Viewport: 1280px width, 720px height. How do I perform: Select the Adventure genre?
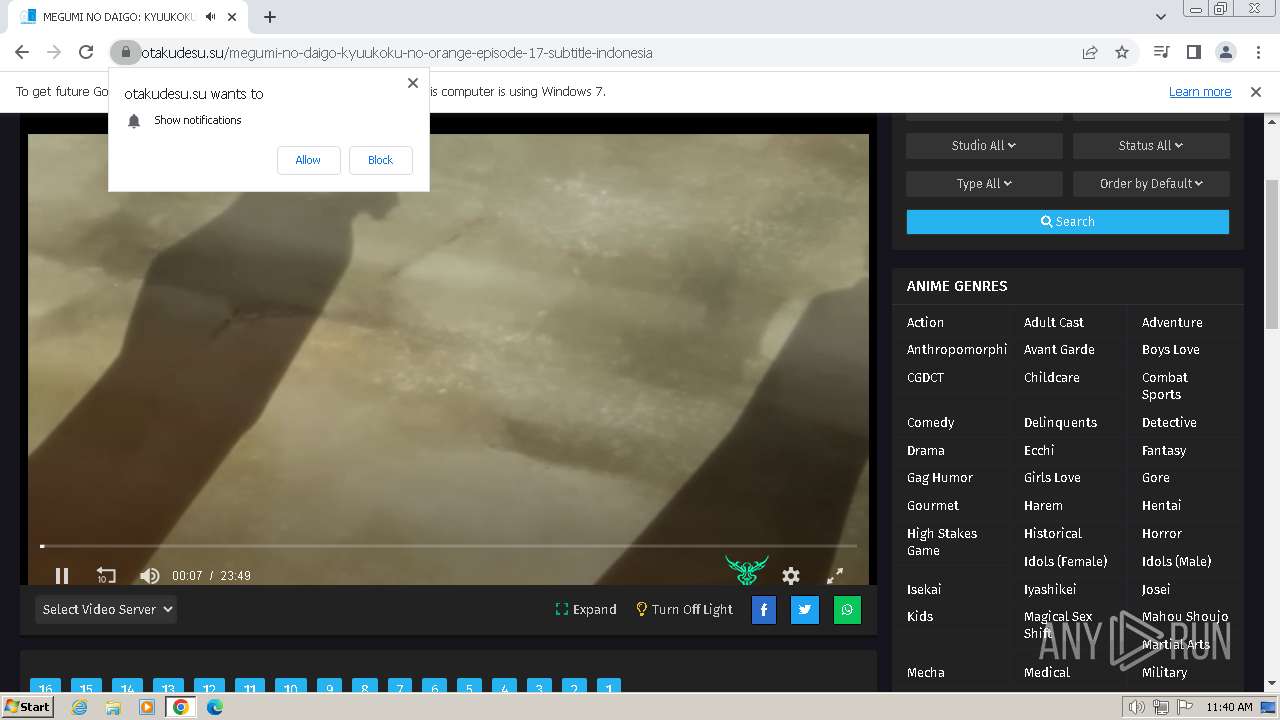coord(1172,322)
